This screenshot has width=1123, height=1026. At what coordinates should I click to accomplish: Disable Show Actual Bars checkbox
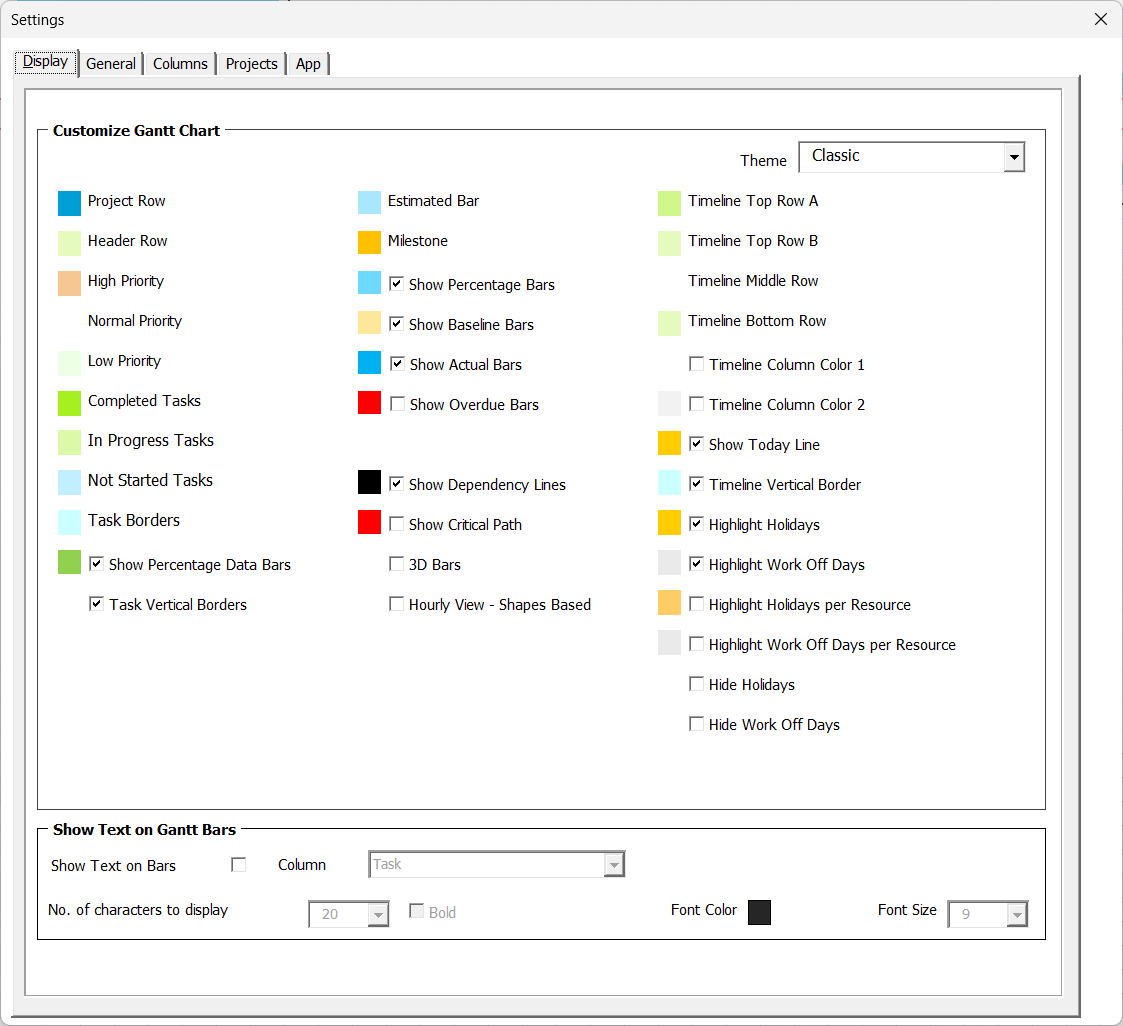click(x=397, y=364)
